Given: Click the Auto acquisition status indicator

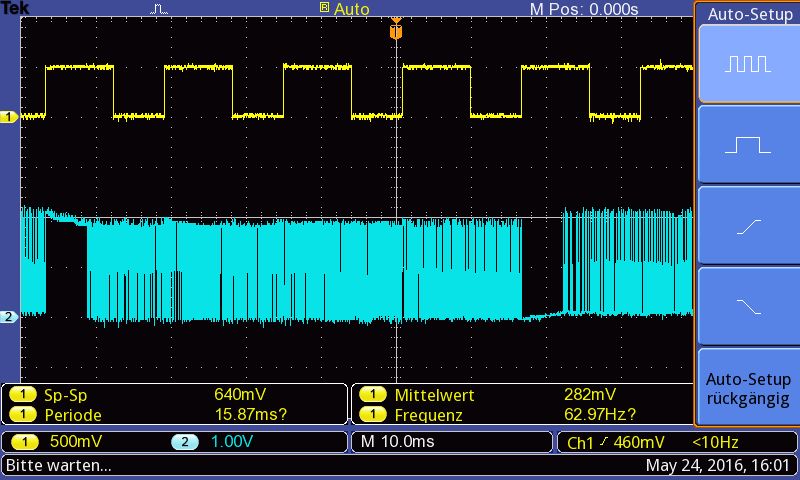Looking at the screenshot, I should click(344, 9).
